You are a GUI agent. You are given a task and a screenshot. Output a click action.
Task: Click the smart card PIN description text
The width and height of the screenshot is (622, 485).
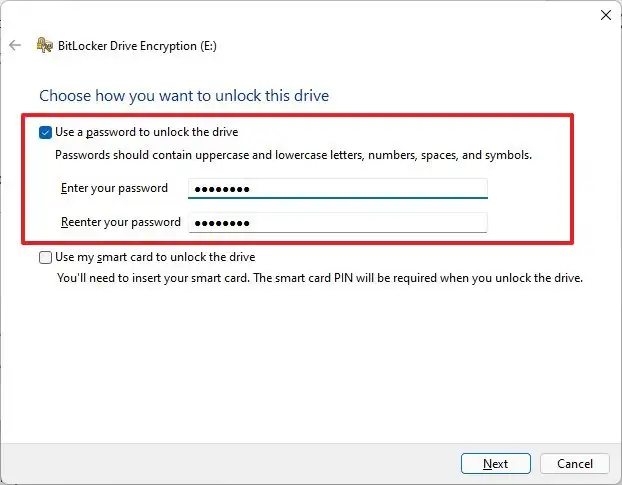(x=319, y=277)
